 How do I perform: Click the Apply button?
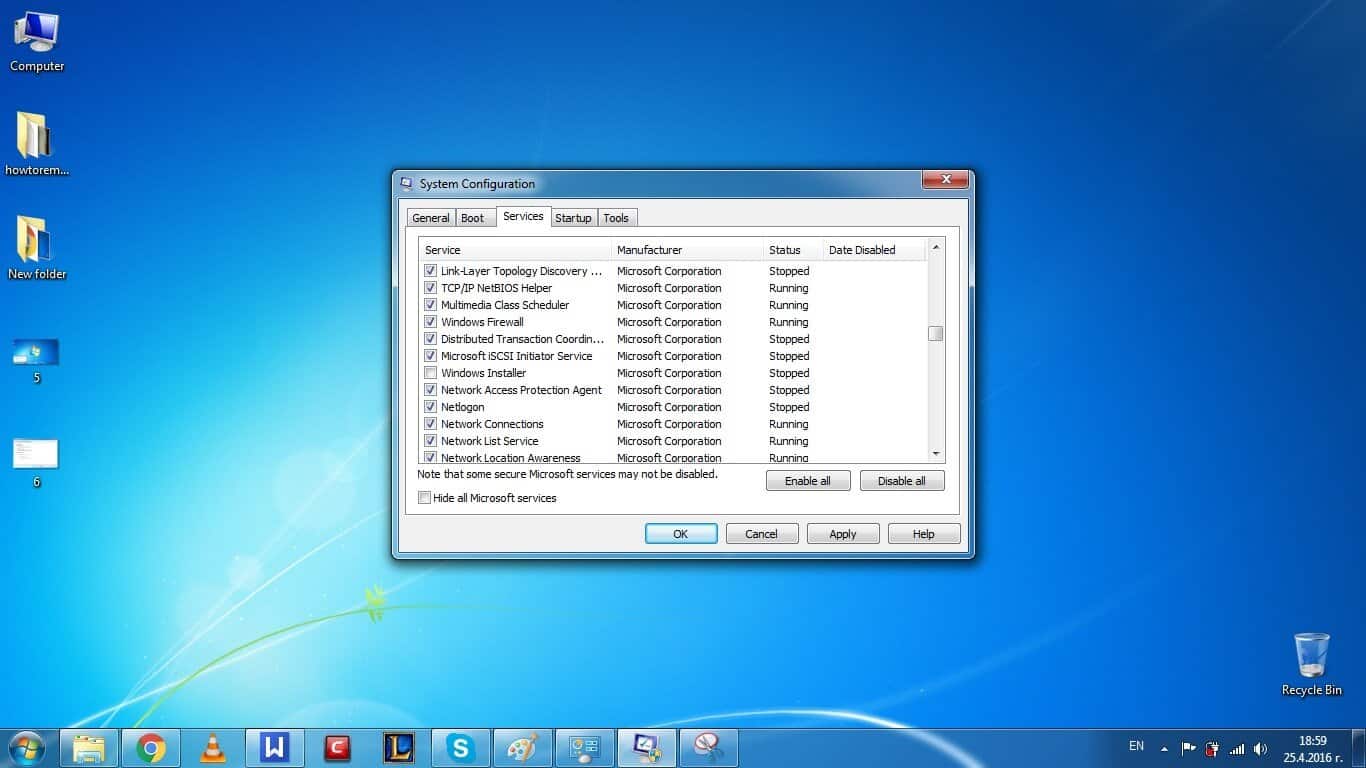[x=843, y=534]
